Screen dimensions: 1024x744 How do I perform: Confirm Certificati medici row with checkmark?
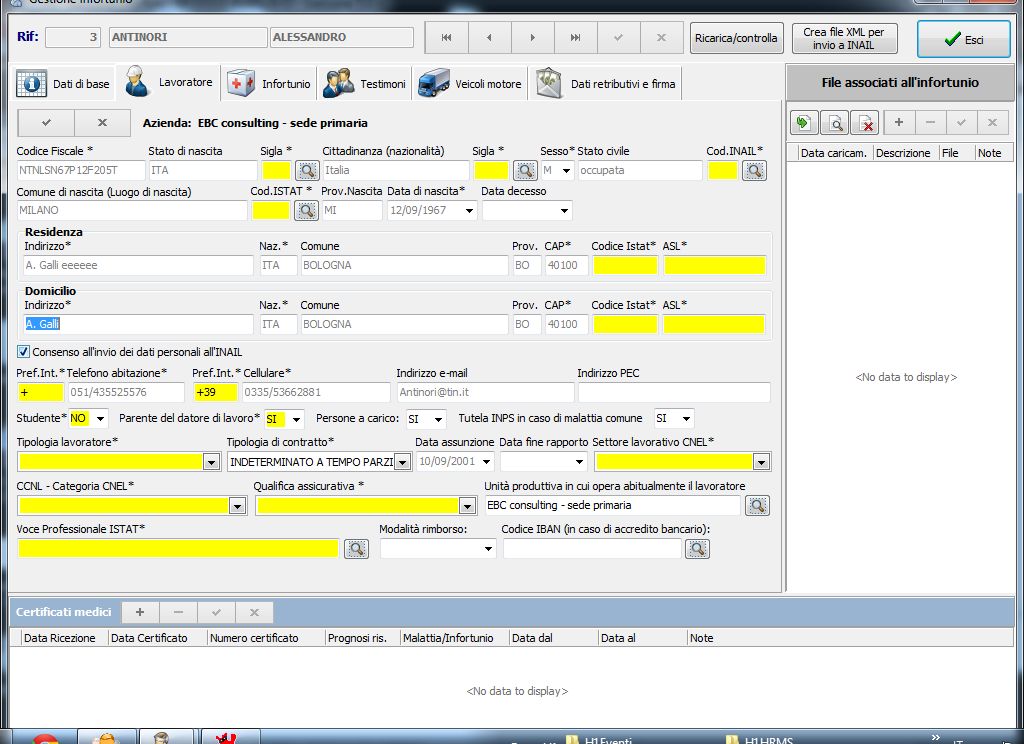[216, 612]
